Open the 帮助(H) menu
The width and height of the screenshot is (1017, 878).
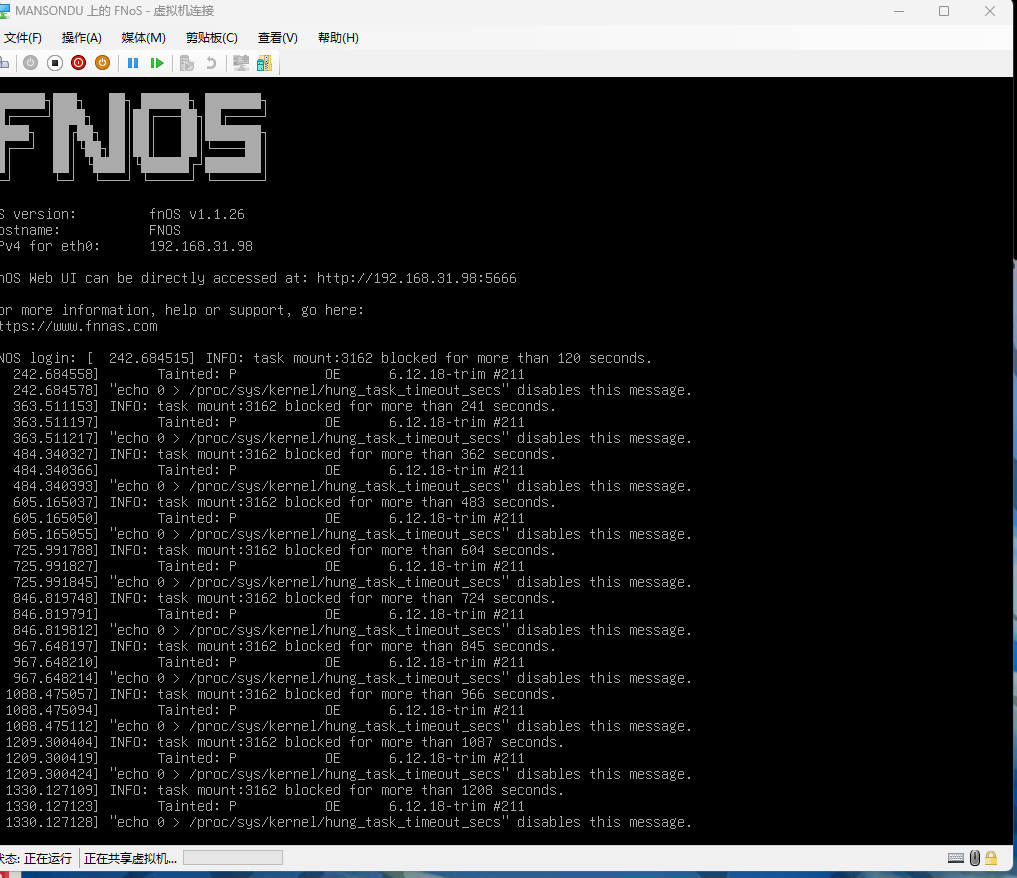point(338,38)
